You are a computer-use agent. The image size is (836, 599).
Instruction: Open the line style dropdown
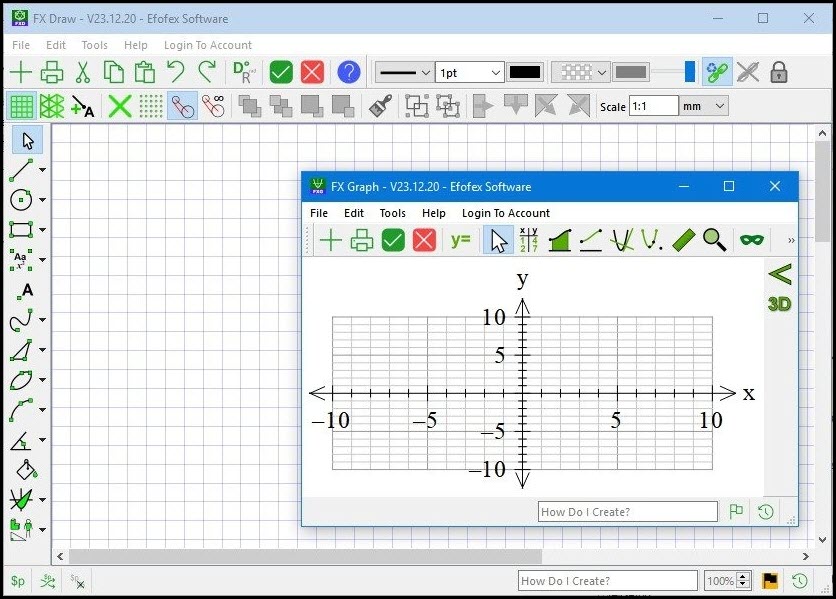(x=404, y=73)
